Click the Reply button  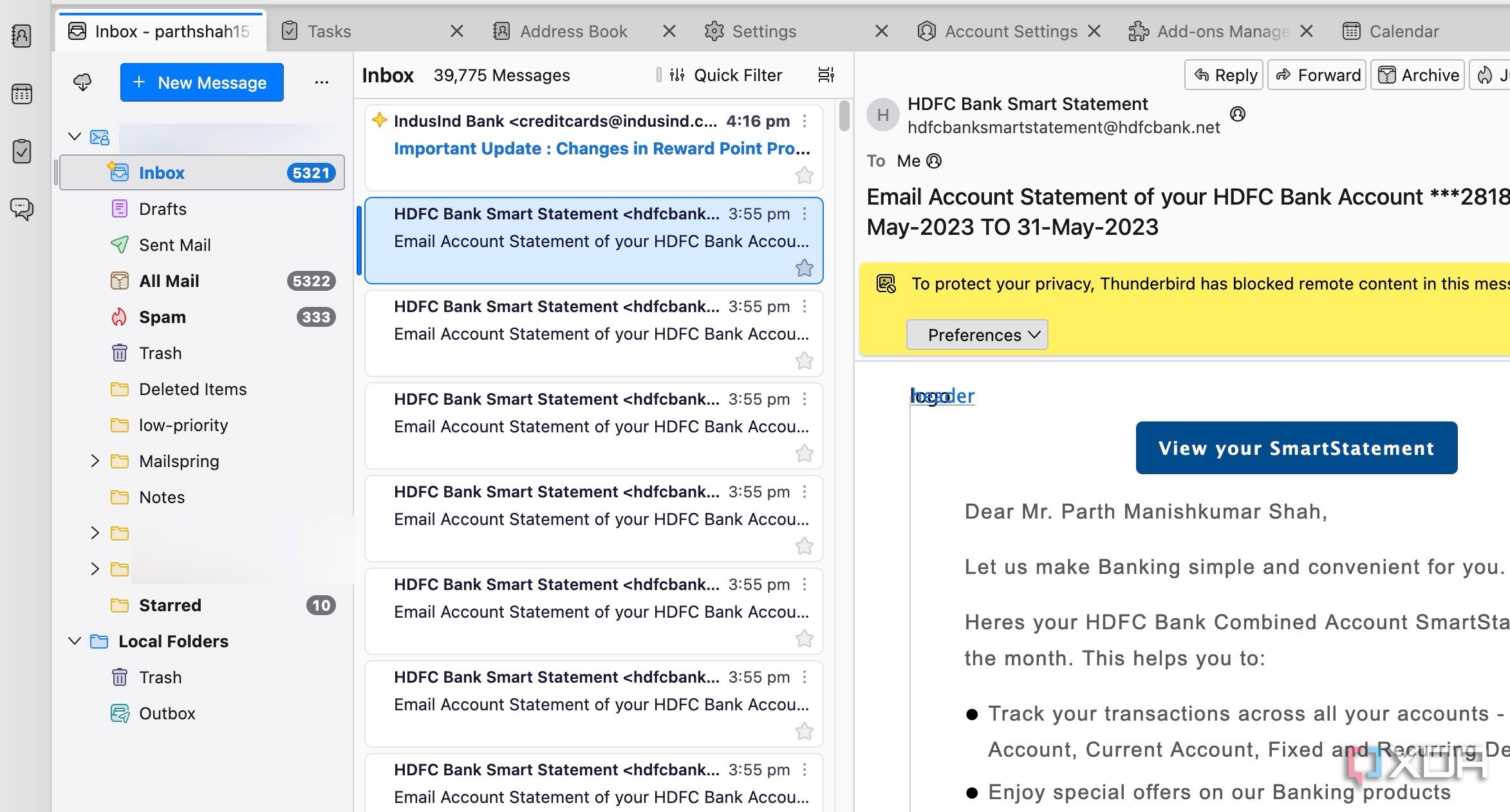[1224, 75]
